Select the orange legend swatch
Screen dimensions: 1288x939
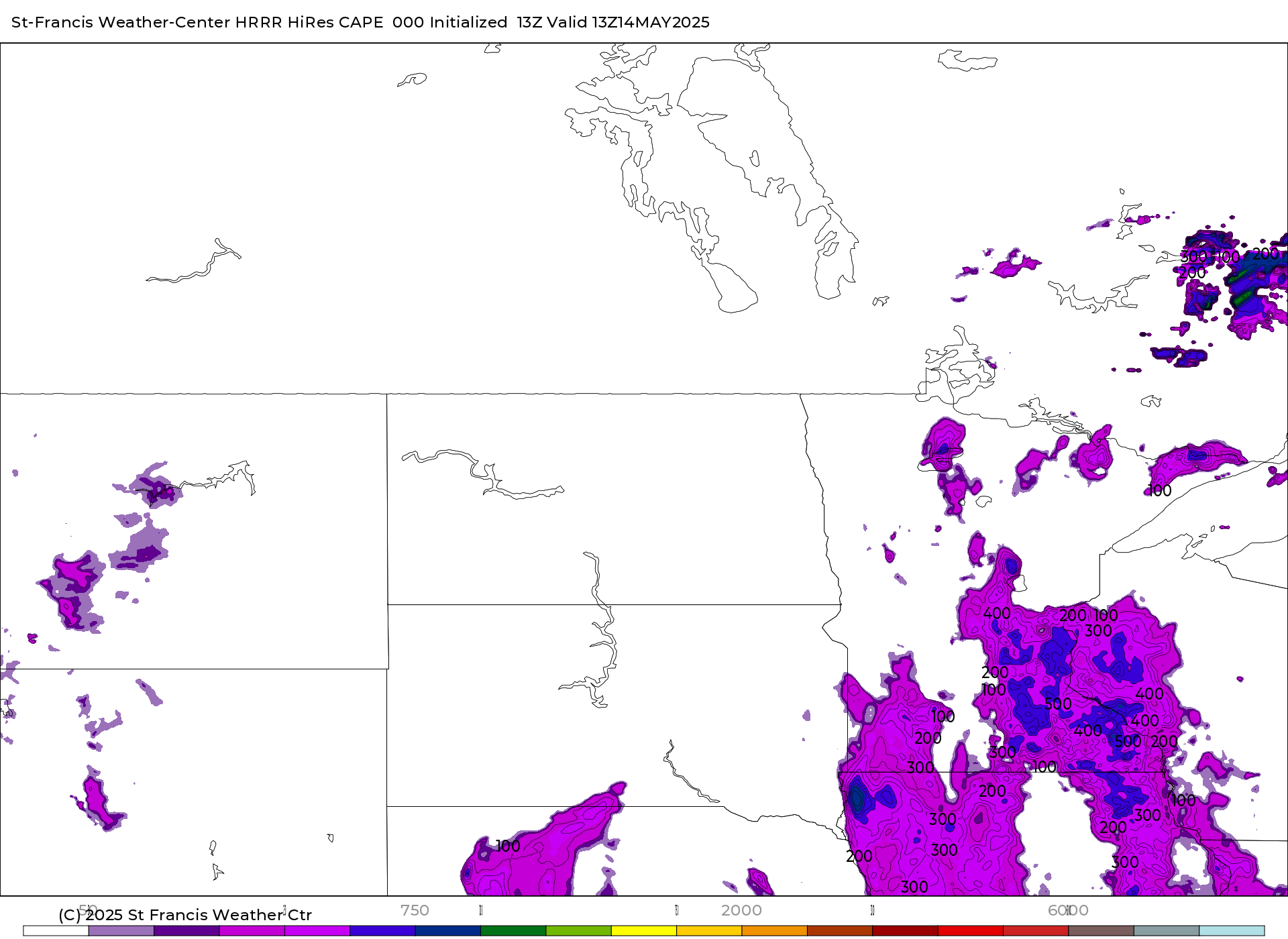[x=775, y=931]
